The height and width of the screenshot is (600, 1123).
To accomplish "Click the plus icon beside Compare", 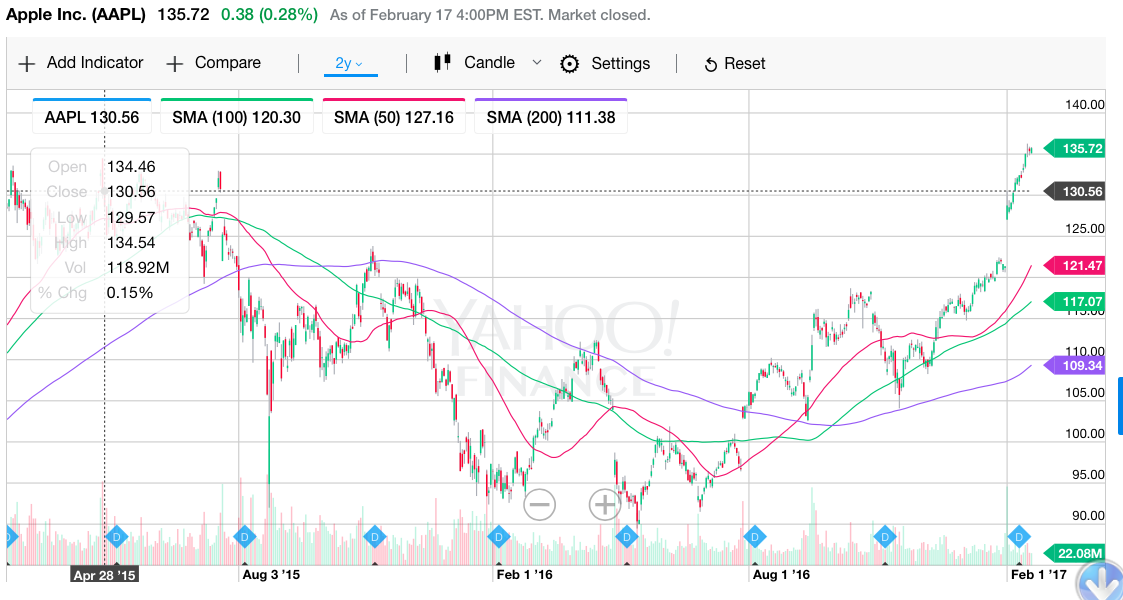I will point(175,64).
